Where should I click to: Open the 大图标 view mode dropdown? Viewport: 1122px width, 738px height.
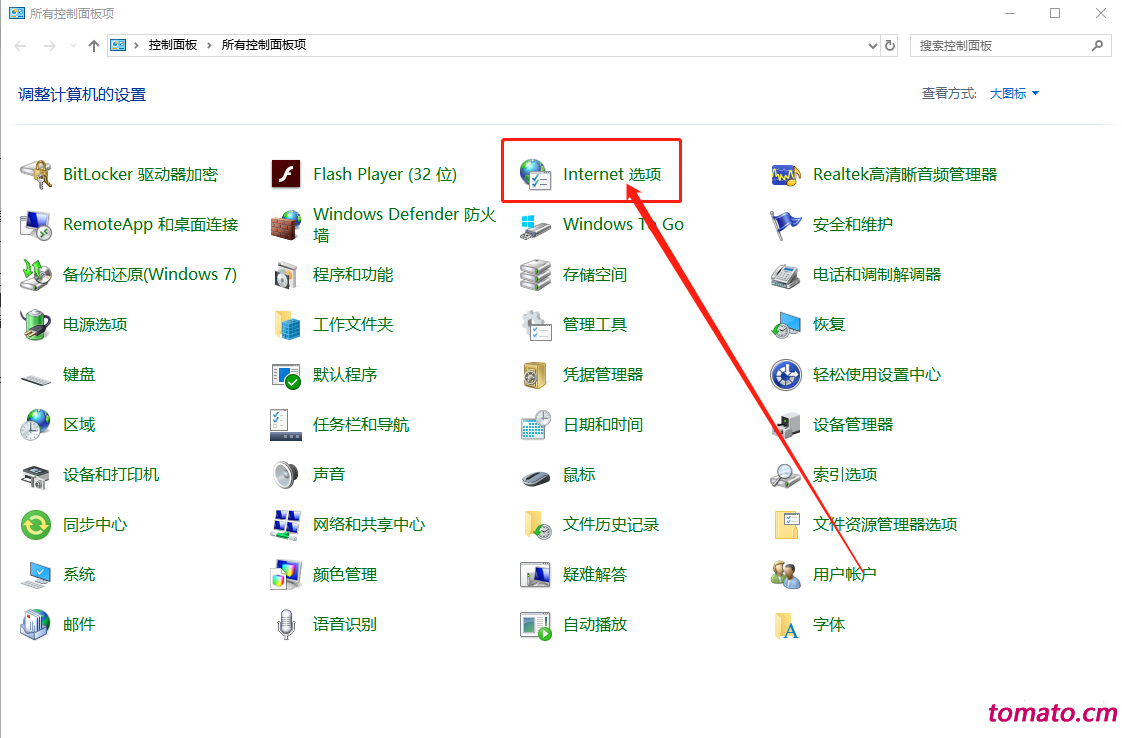pos(1014,94)
